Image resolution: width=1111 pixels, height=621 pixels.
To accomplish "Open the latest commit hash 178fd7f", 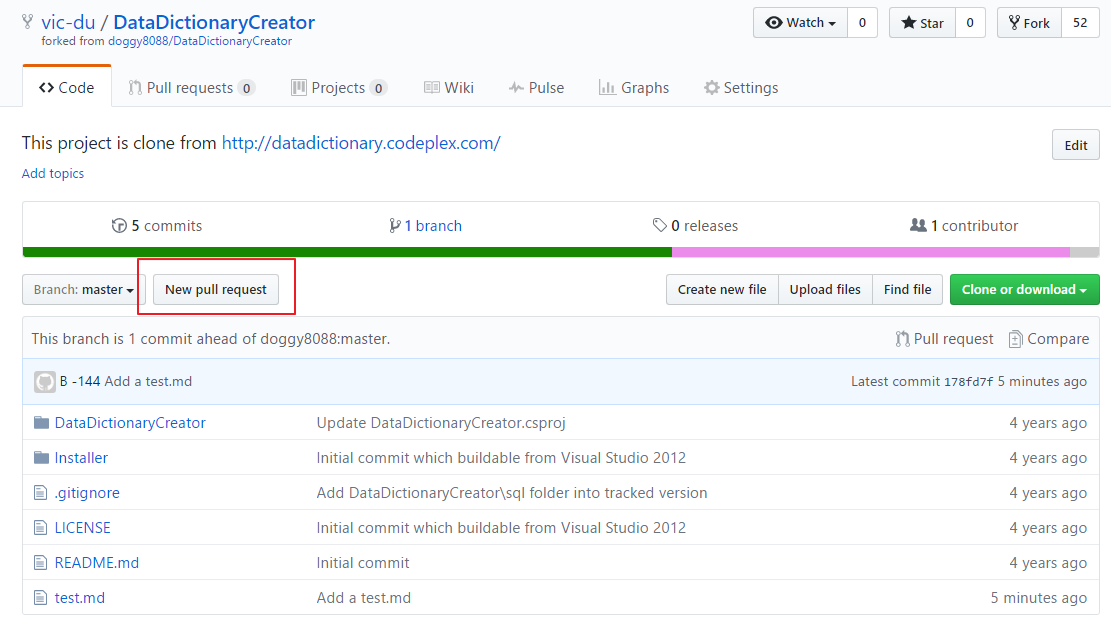I will [969, 381].
